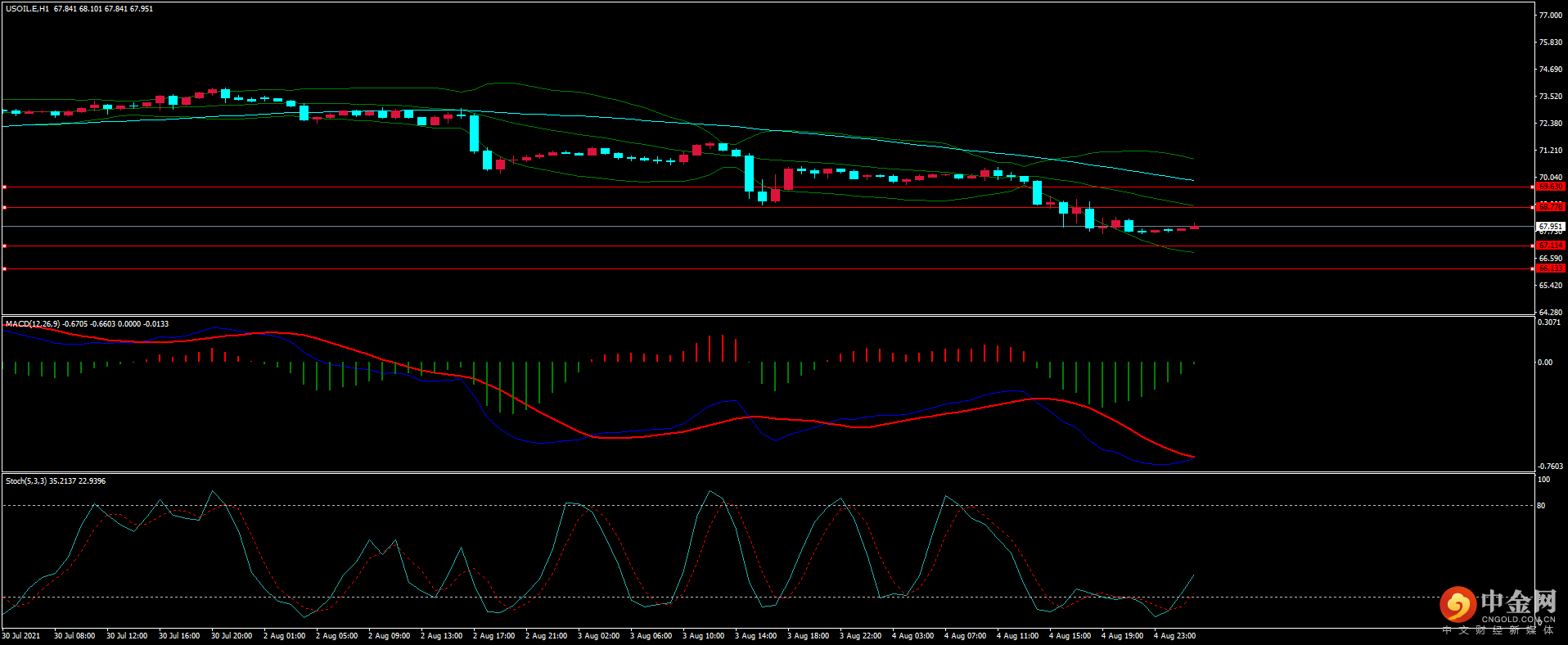Click the 2 Aug 01:00 time label
Screen dimensions: 1568x645
tap(284, 636)
